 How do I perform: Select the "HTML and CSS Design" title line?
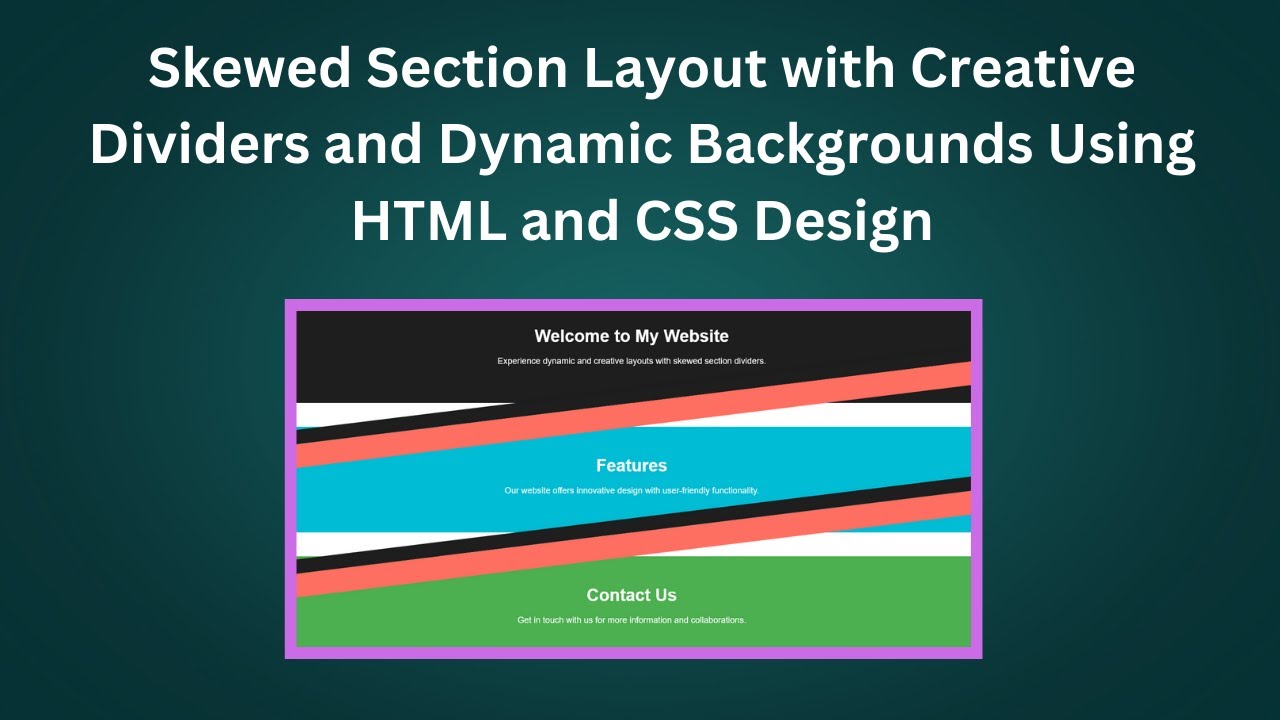pyautogui.click(x=641, y=221)
